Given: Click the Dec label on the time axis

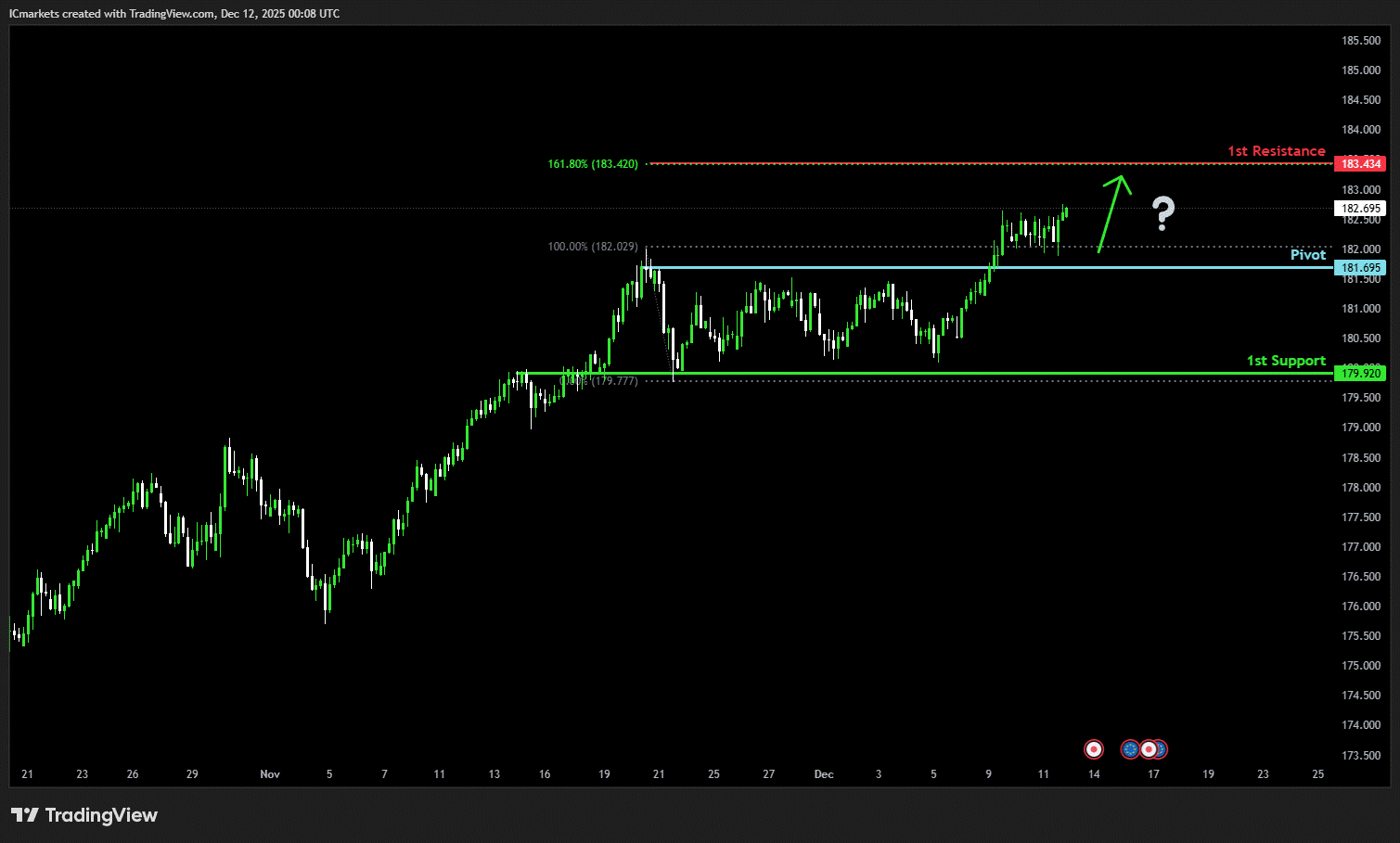Looking at the screenshot, I should click(823, 774).
